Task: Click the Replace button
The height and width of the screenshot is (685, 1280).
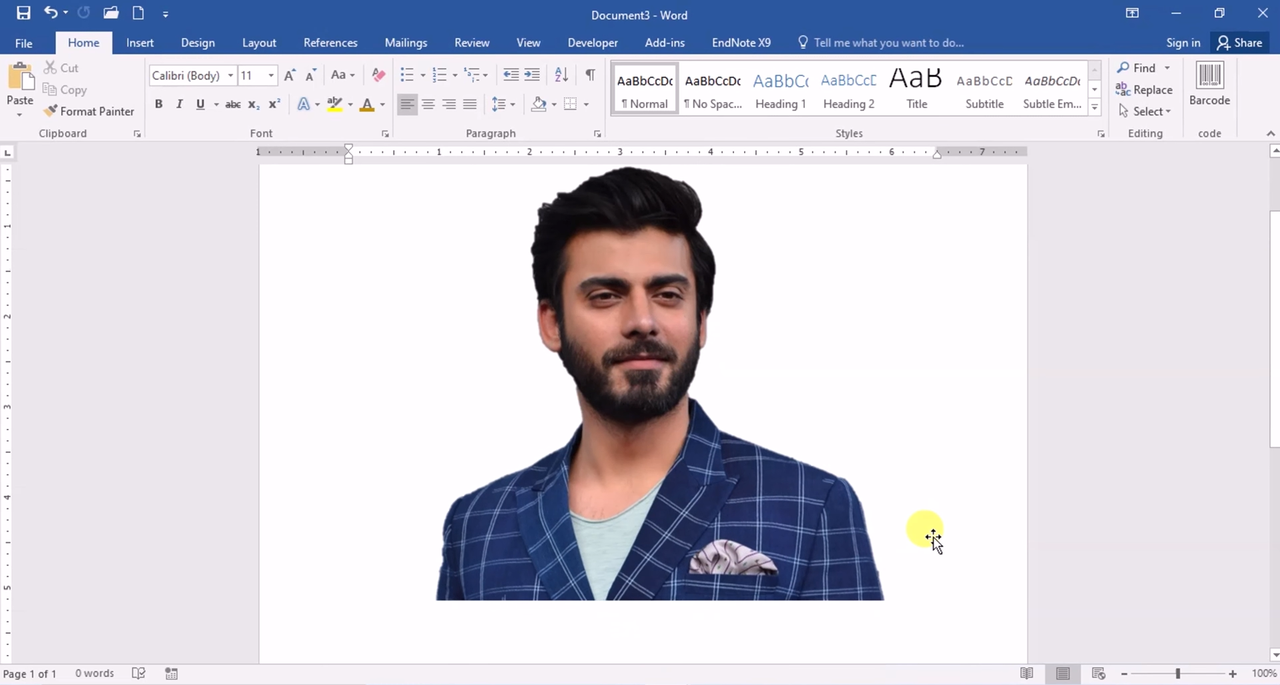Action: (x=1144, y=90)
